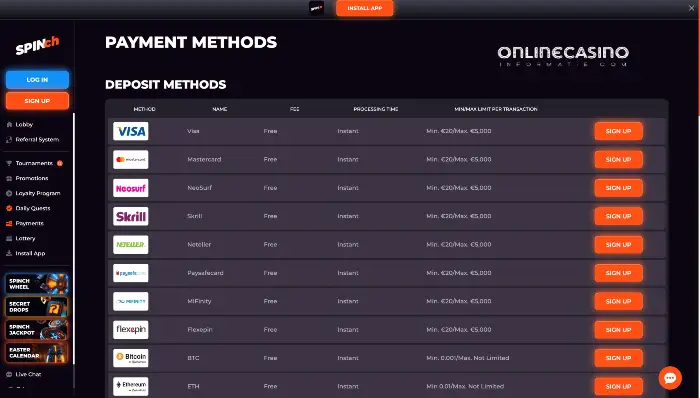The width and height of the screenshot is (700, 398).
Task: Open the Secret Drops banner
Action: (37, 307)
